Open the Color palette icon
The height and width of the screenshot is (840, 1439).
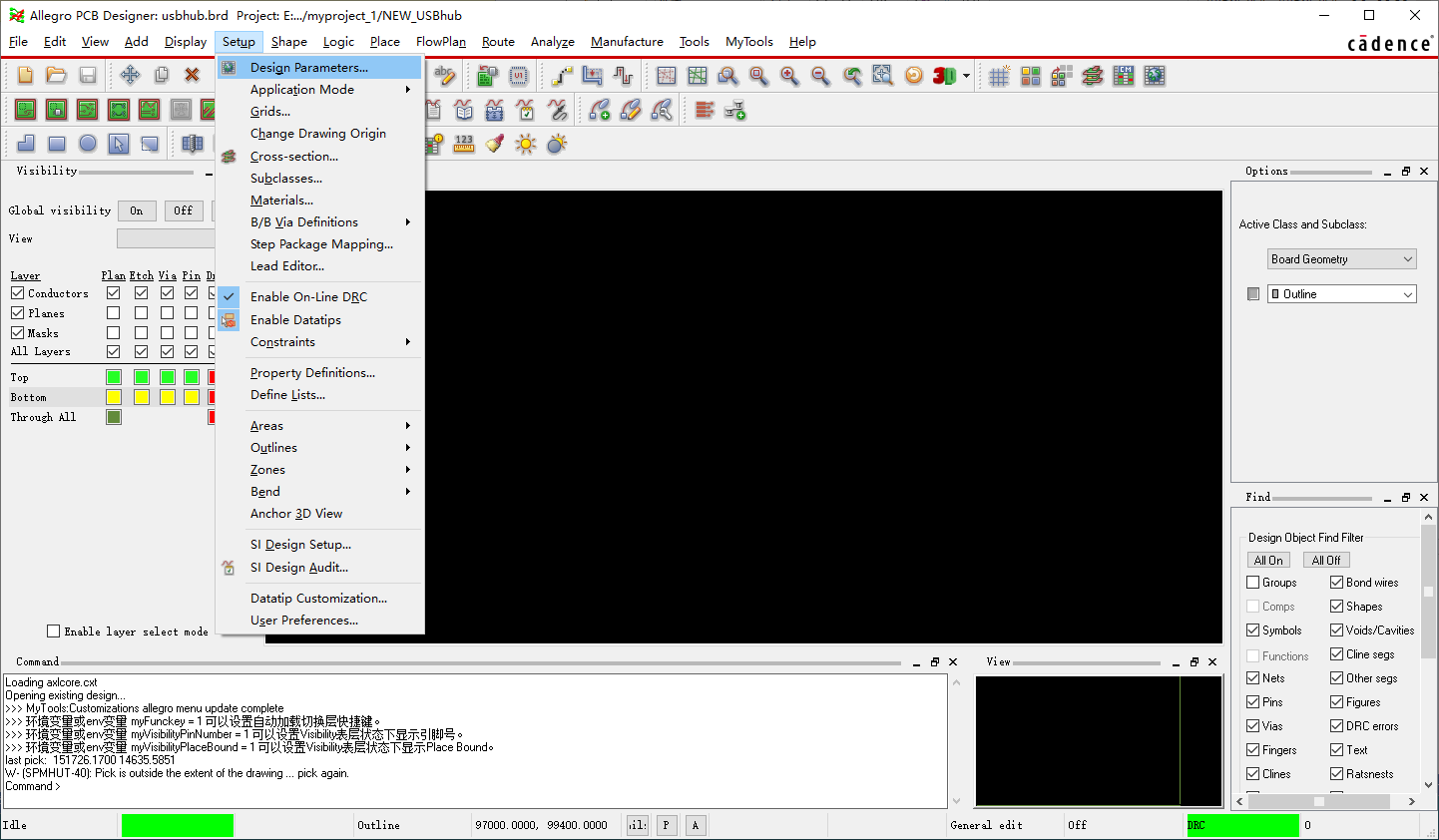pos(1030,76)
